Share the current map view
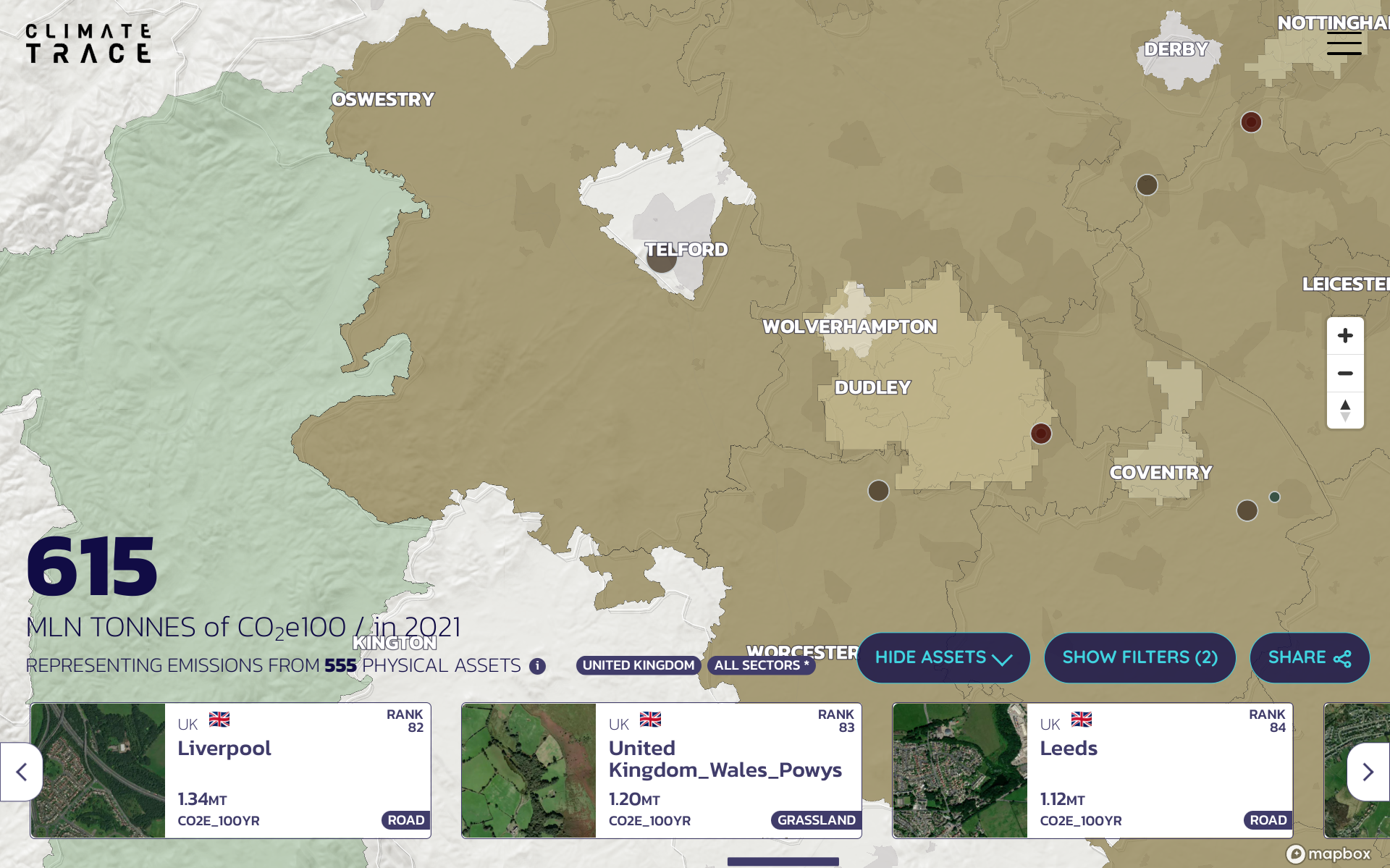The height and width of the screenshot is (868, 1390). [x=1309, y=657]
